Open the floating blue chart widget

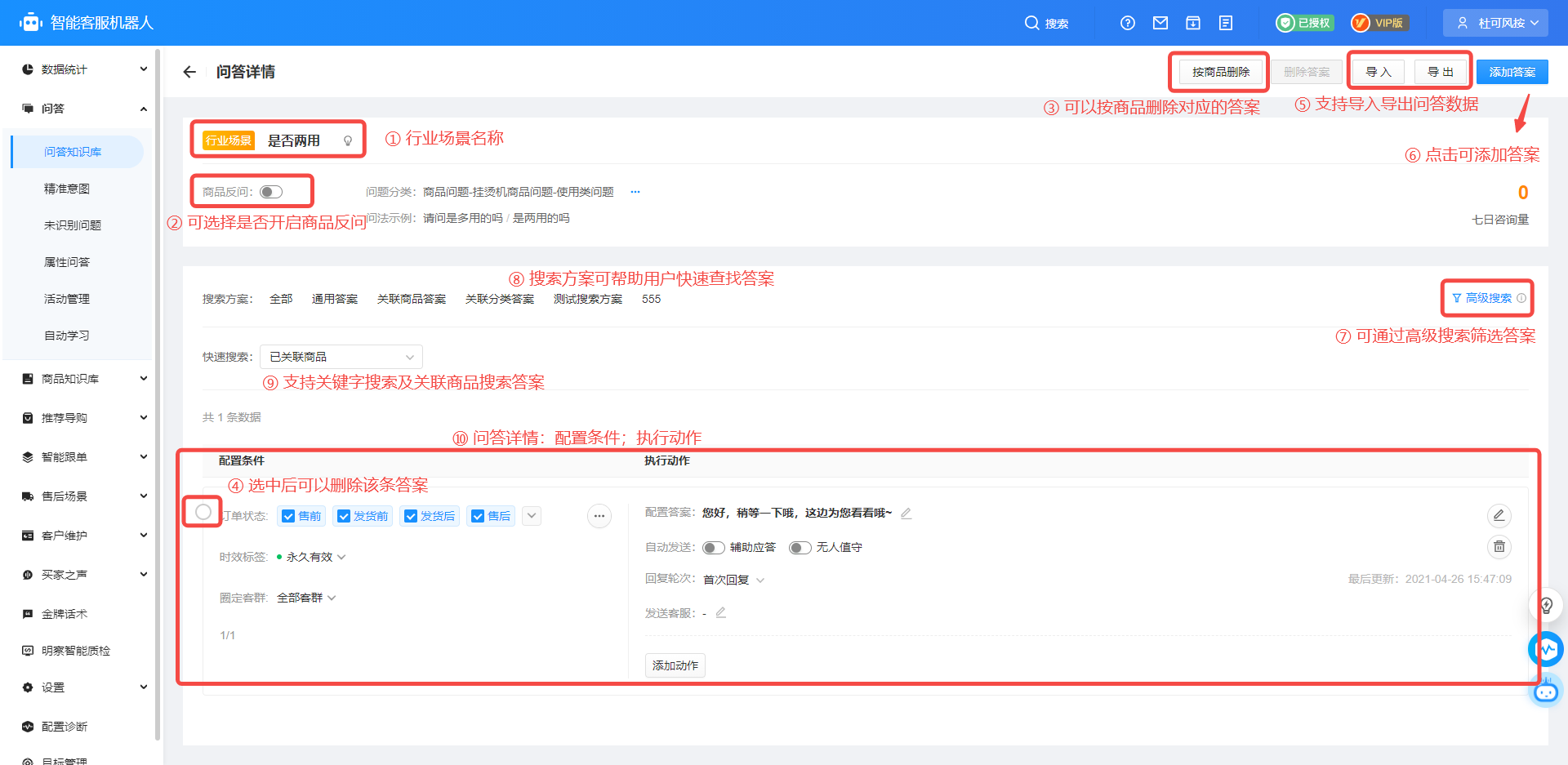pos(1546,649)
